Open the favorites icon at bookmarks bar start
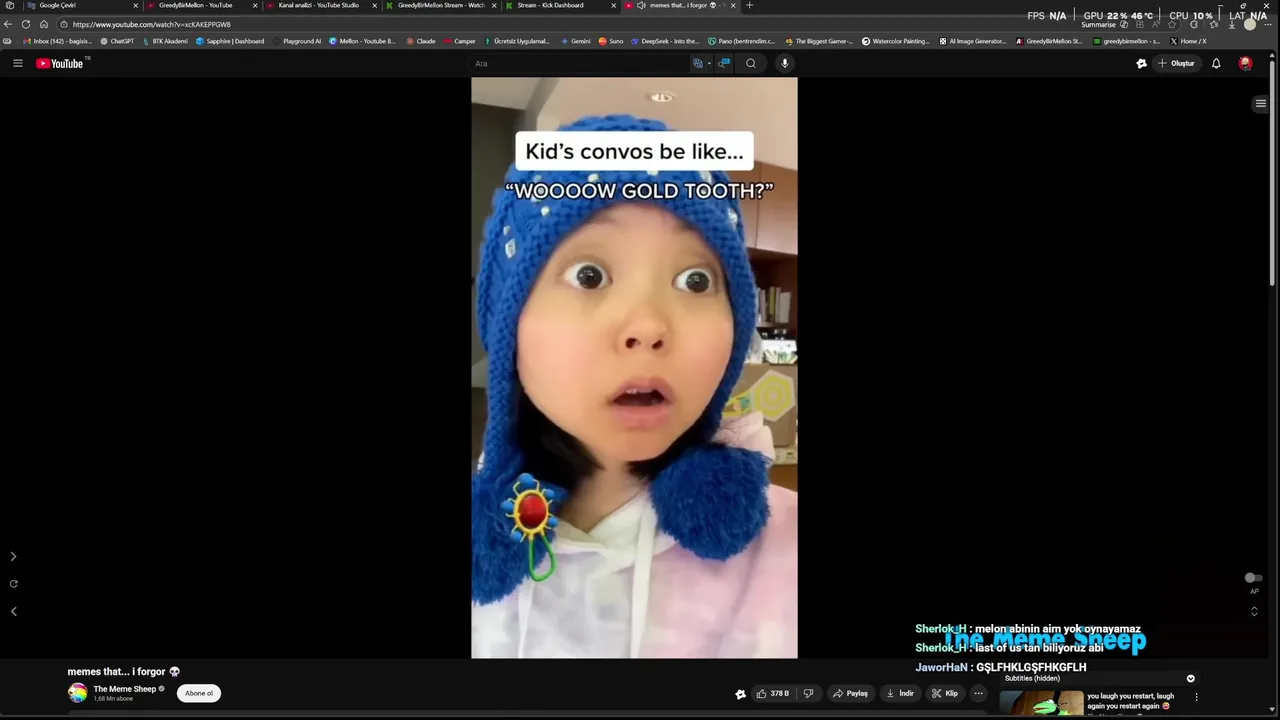This screenshot has height=720, width=1280. (x=8, y=41)
